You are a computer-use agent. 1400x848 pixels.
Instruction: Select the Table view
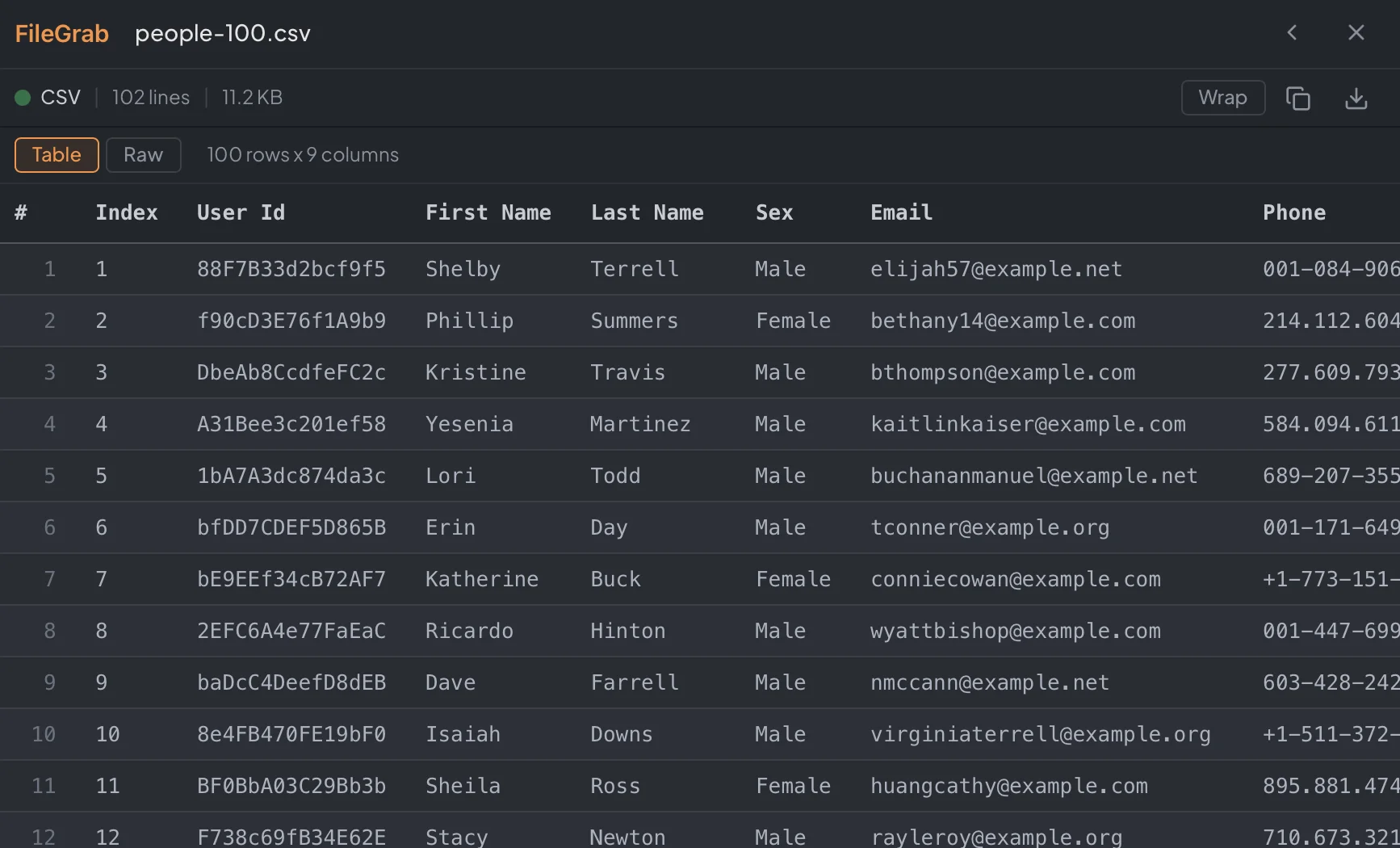[56, 154]
